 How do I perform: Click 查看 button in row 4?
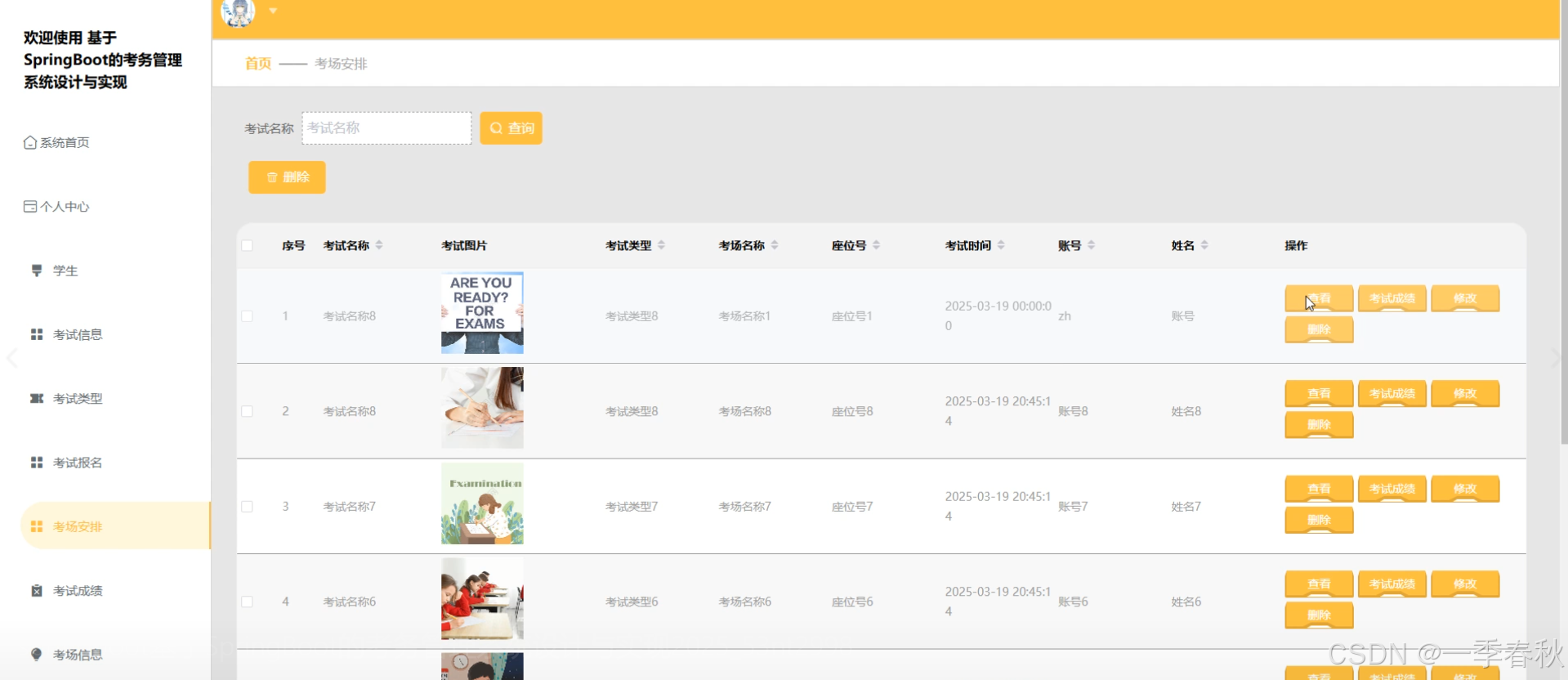pos(1319,584)
